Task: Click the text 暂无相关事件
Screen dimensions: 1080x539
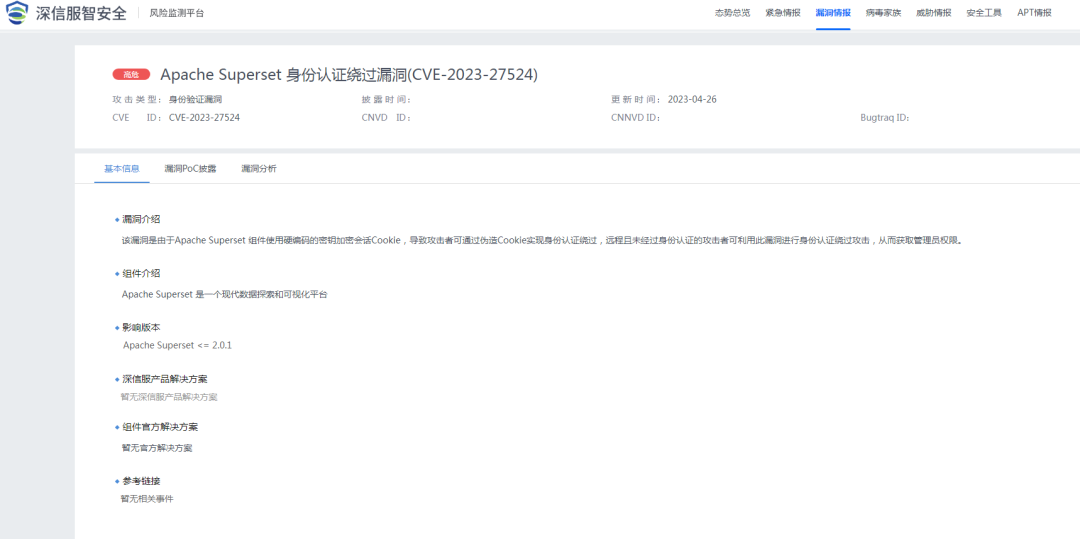Action: point(147,498)
